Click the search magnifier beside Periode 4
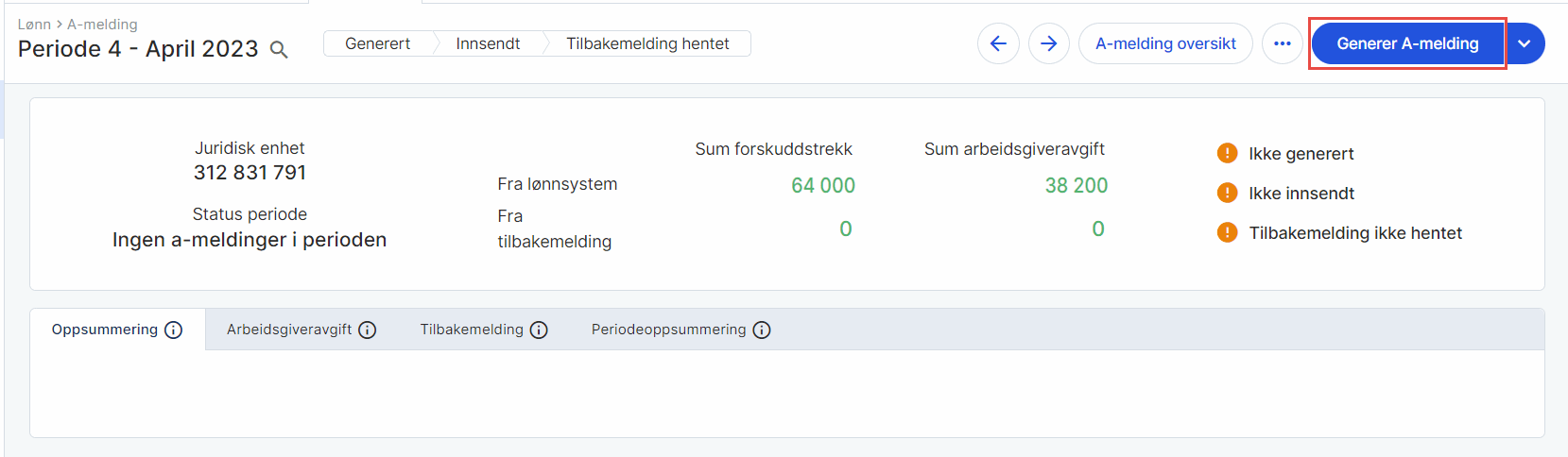The image size is (1568, 457). 279,50
